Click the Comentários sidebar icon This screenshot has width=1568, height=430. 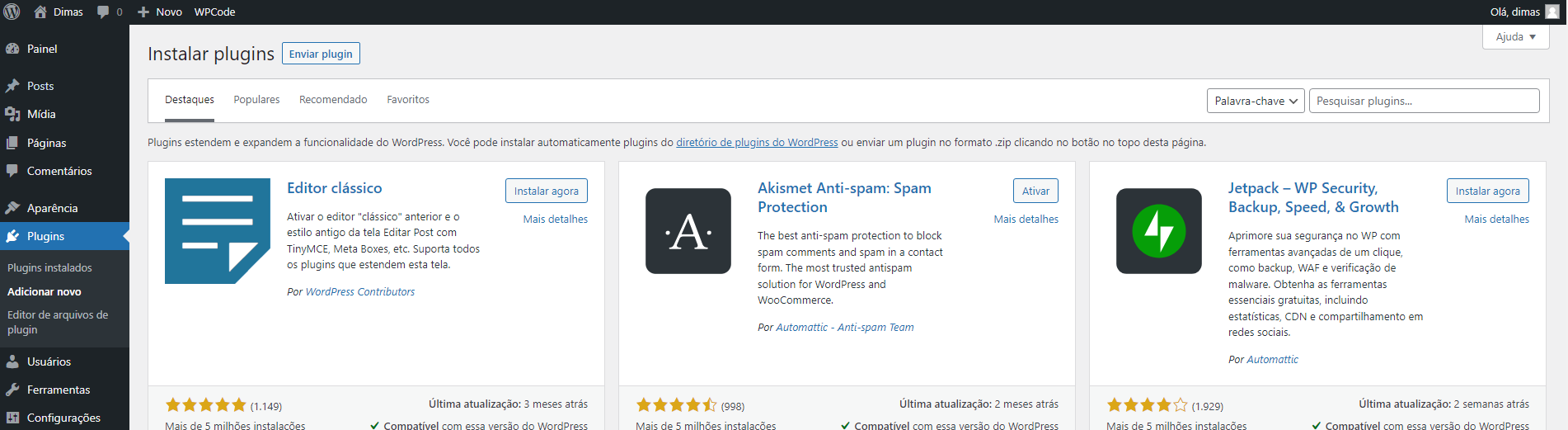(x=12, y=171)
